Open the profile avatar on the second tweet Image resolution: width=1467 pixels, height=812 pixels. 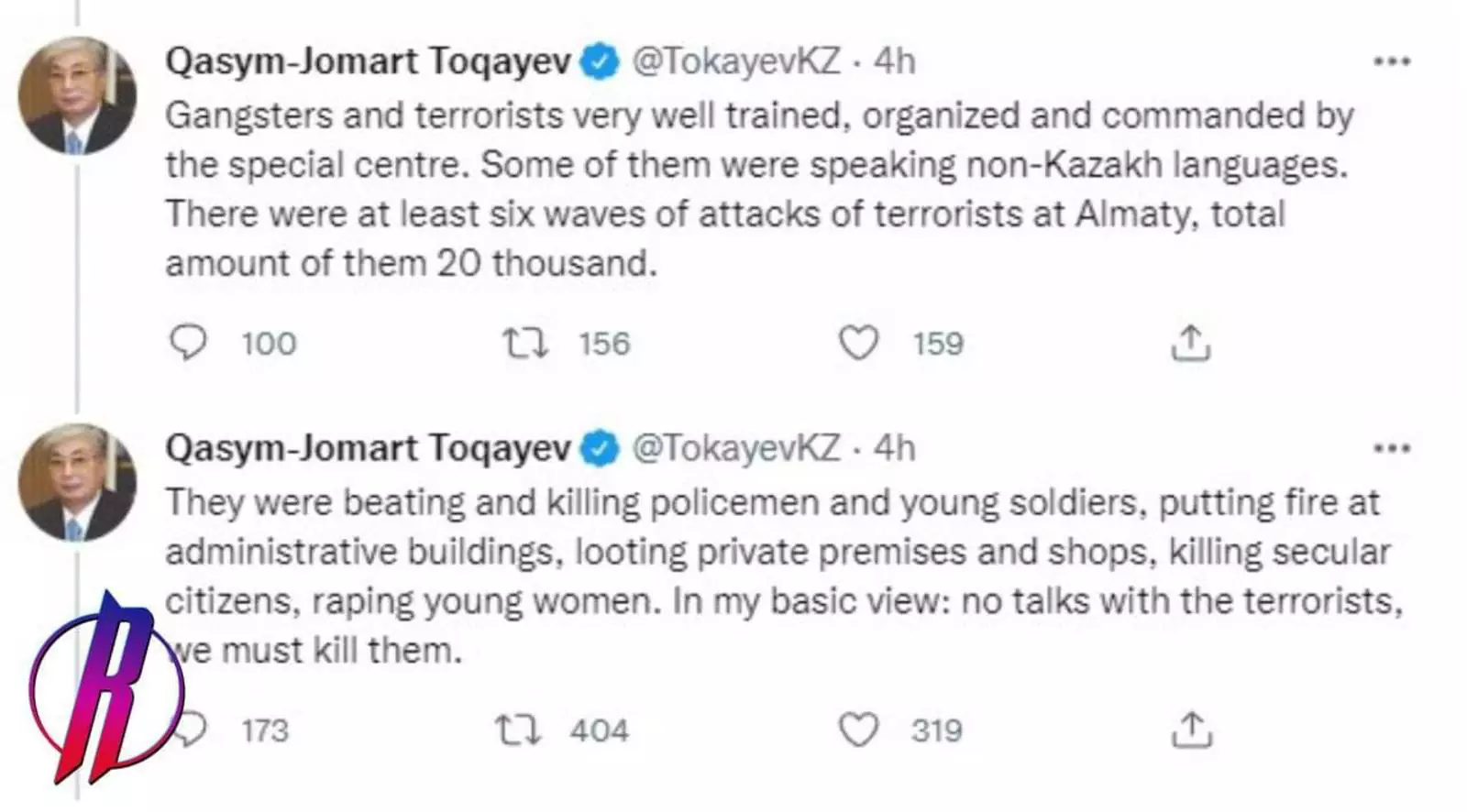77,482
